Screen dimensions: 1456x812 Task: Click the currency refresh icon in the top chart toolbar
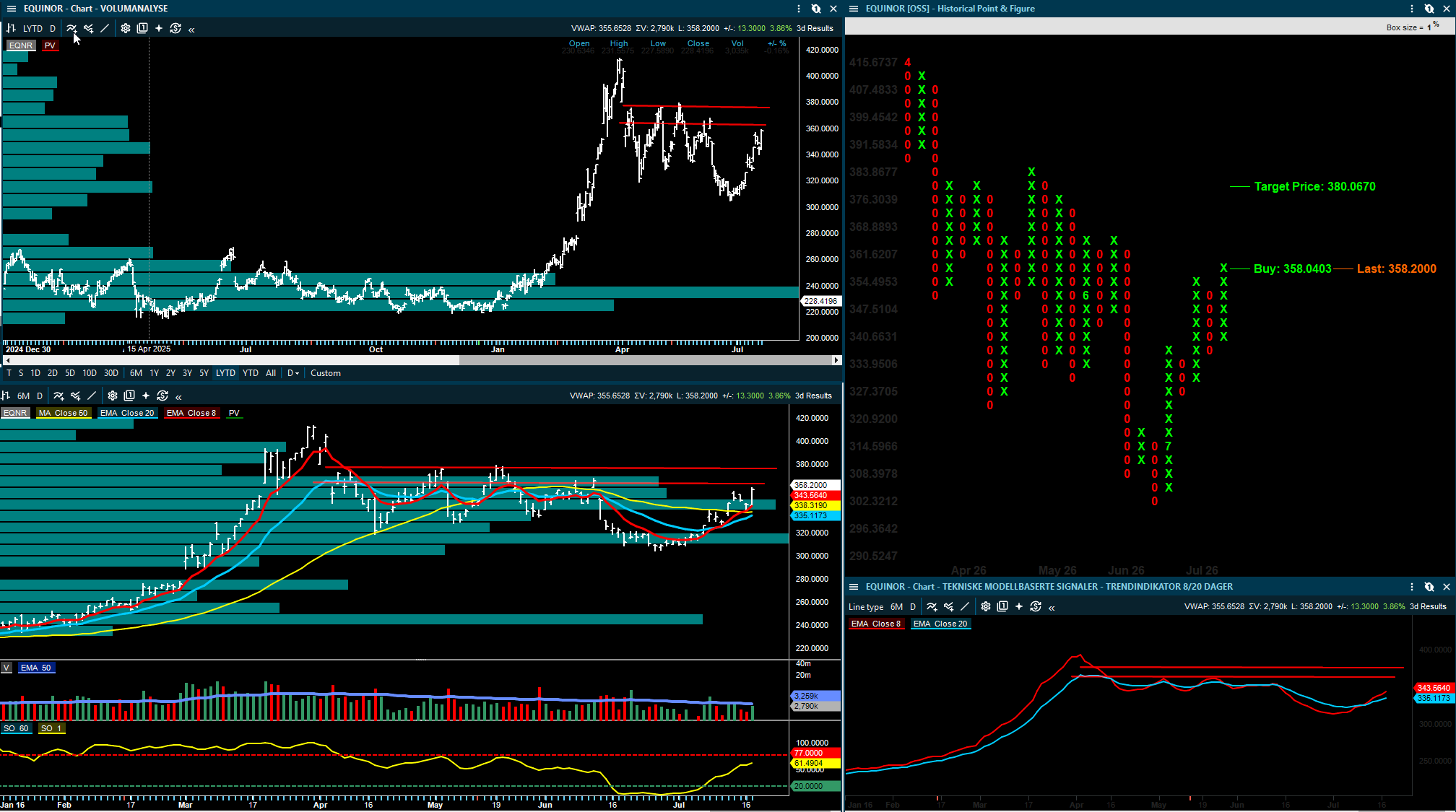coord(175,29)
